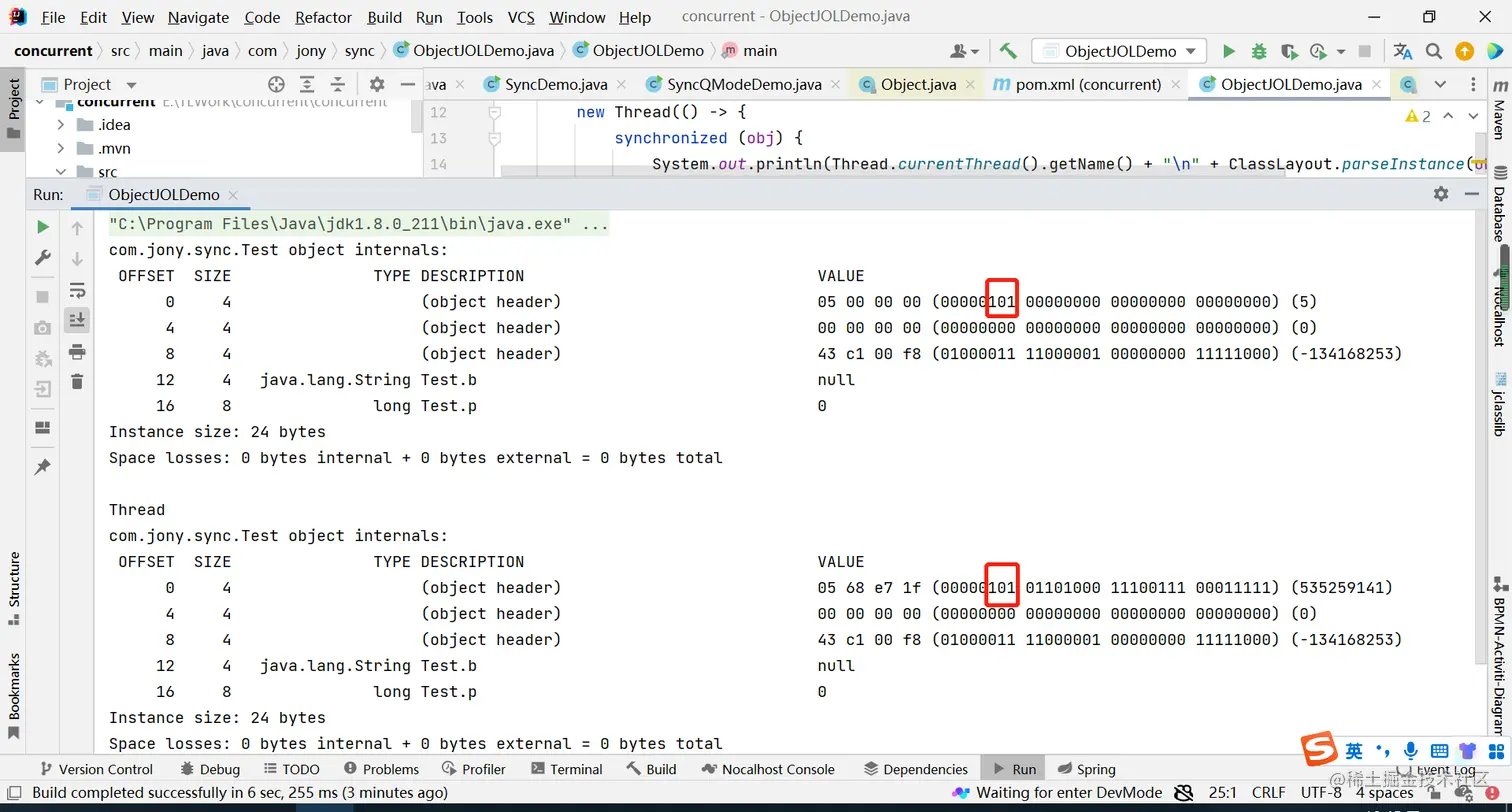The width and height of the screenshot is (1512, 812).
Task: Clear console output with the trash icon
Action: point(77,381)
